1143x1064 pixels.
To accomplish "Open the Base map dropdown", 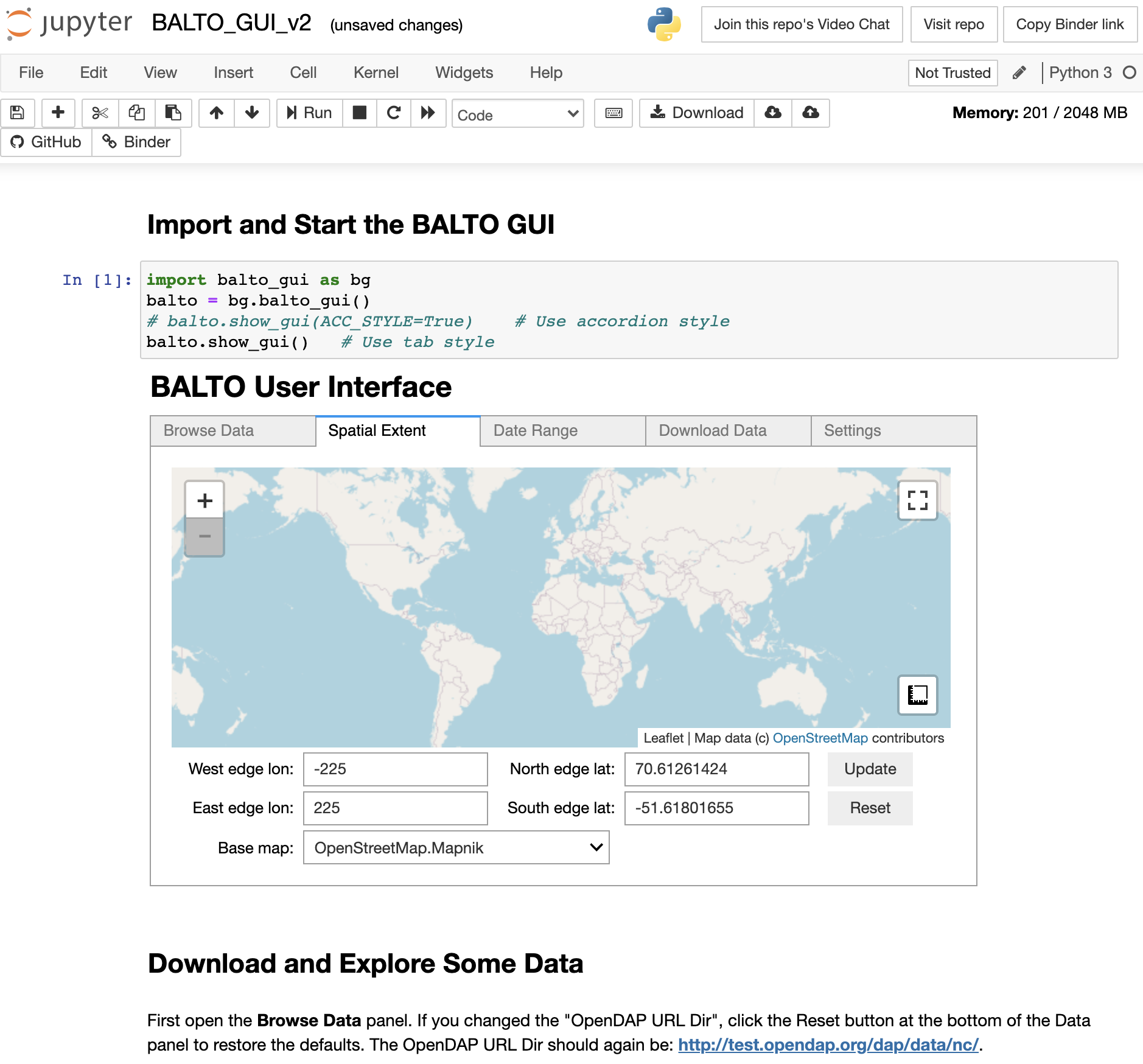I will 456,847.
